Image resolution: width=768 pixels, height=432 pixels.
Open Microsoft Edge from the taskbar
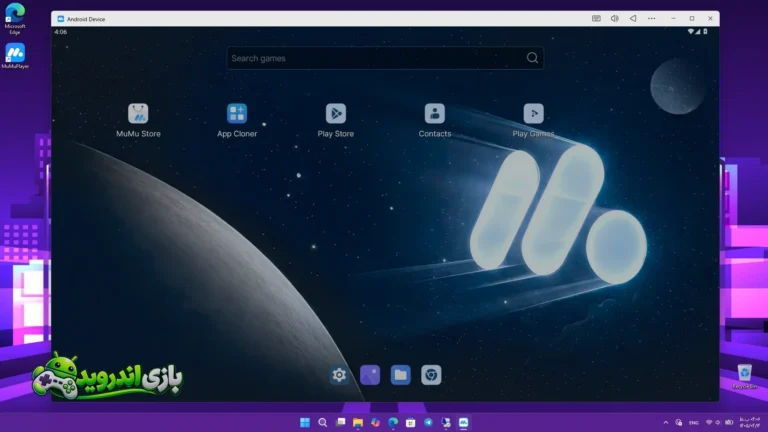coord(393,422)
